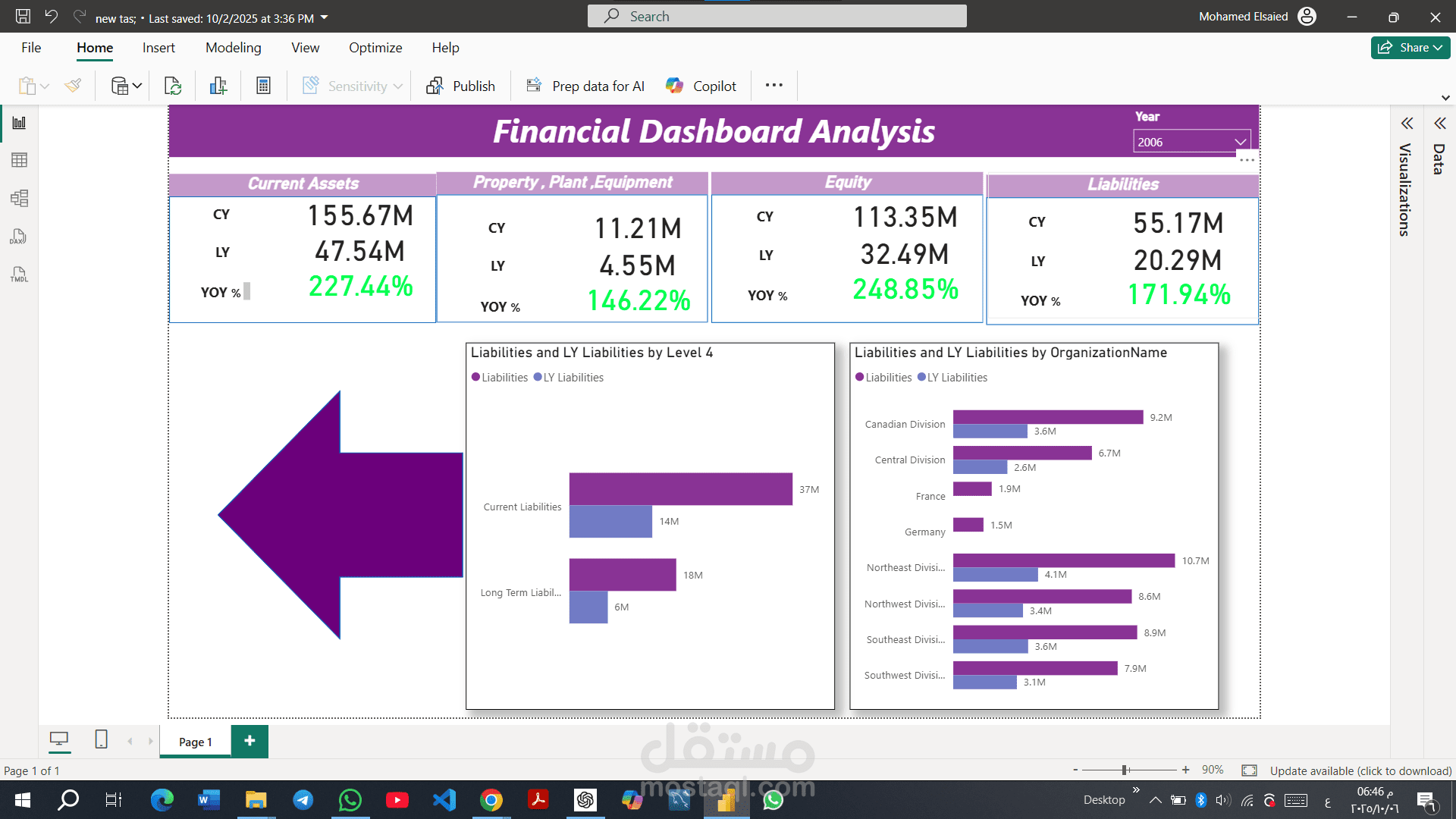Click the Undo arrow icon

51,16
